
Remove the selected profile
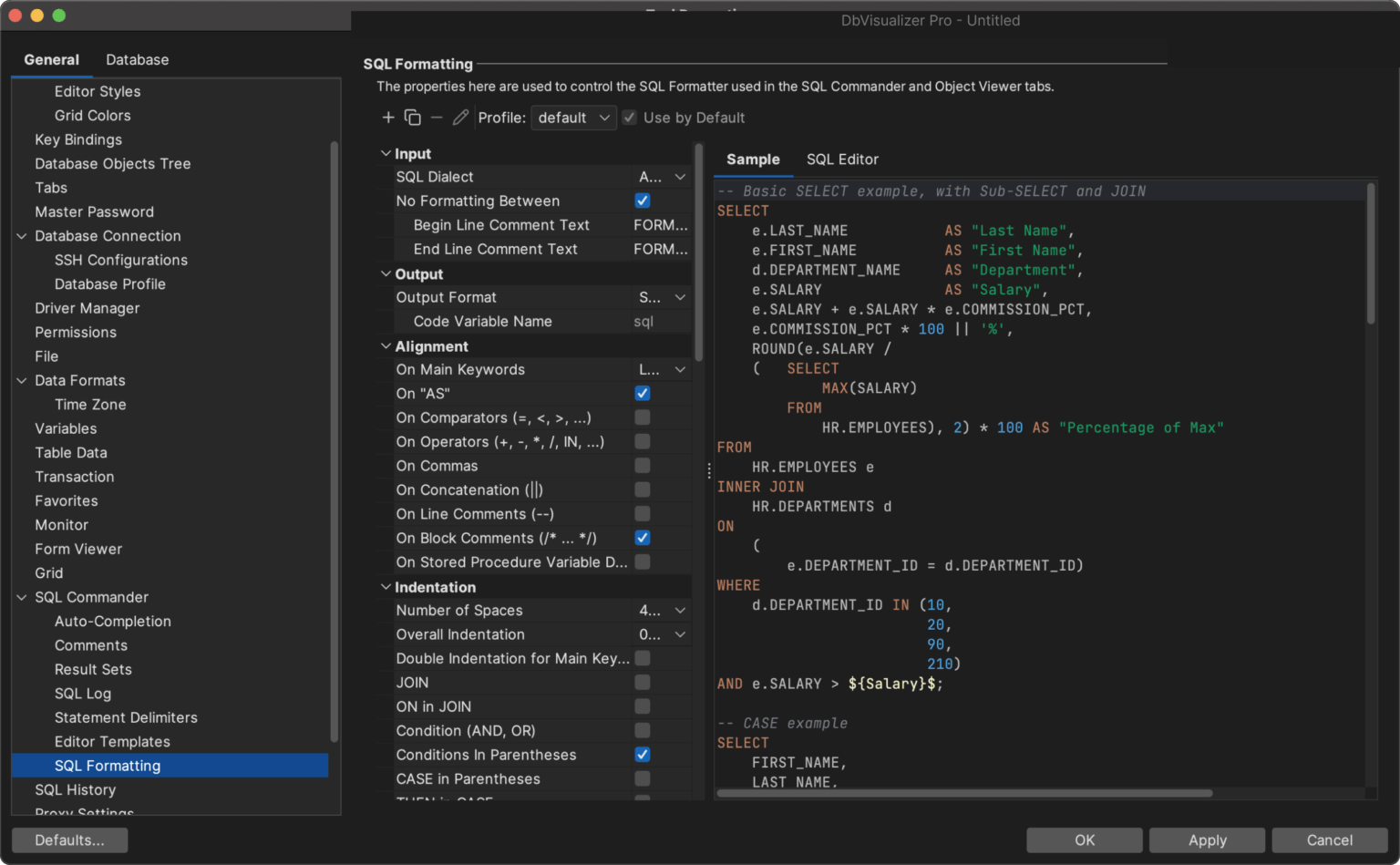[436, 118]
